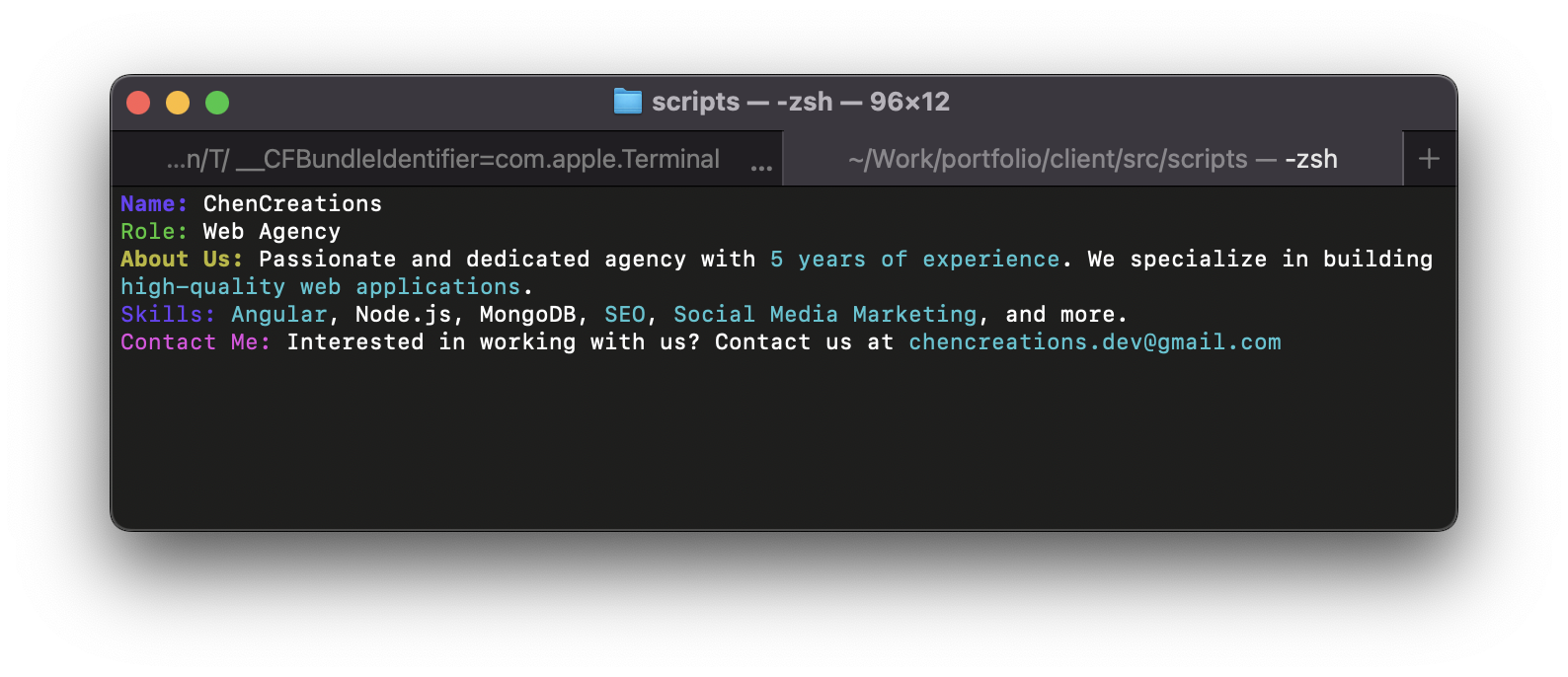Minimize the window with the yellow button
The image size is (1568, 677).
pyautogui.click(x=178, y=103)
